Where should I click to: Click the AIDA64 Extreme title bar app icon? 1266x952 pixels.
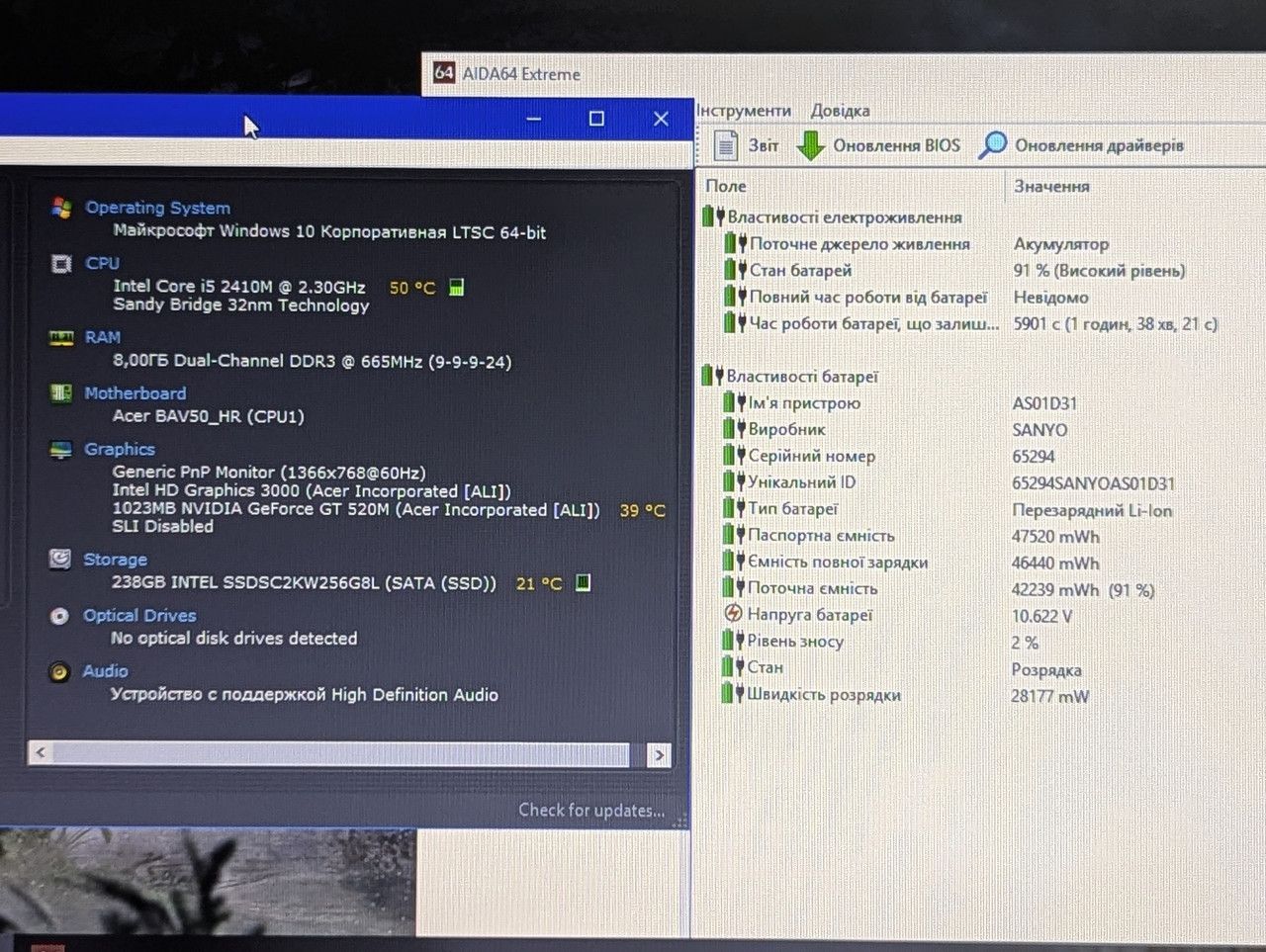(x=445, y=72)
